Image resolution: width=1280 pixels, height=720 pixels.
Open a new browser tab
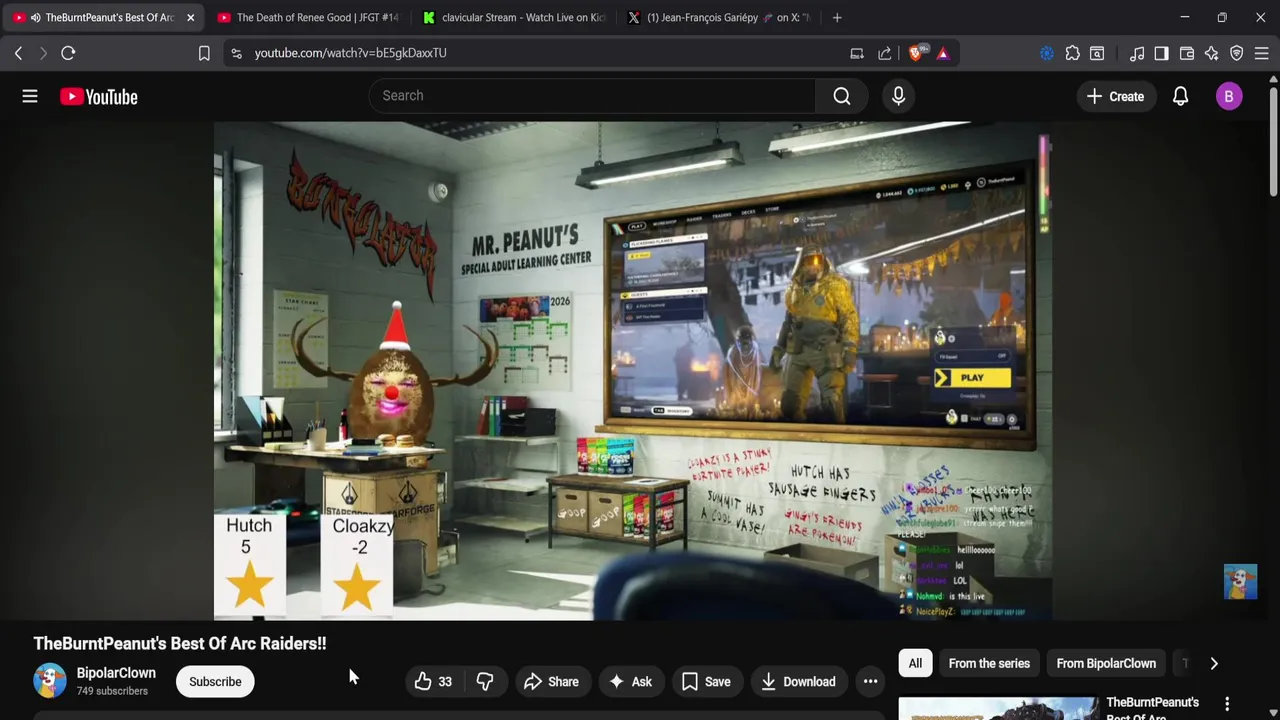[837, 17]
